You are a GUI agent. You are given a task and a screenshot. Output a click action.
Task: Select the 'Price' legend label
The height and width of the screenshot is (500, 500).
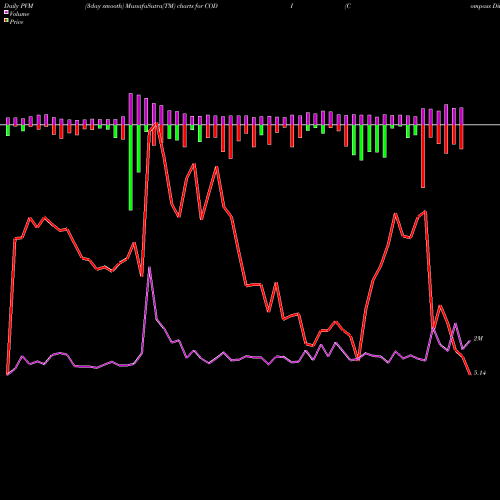16,22
